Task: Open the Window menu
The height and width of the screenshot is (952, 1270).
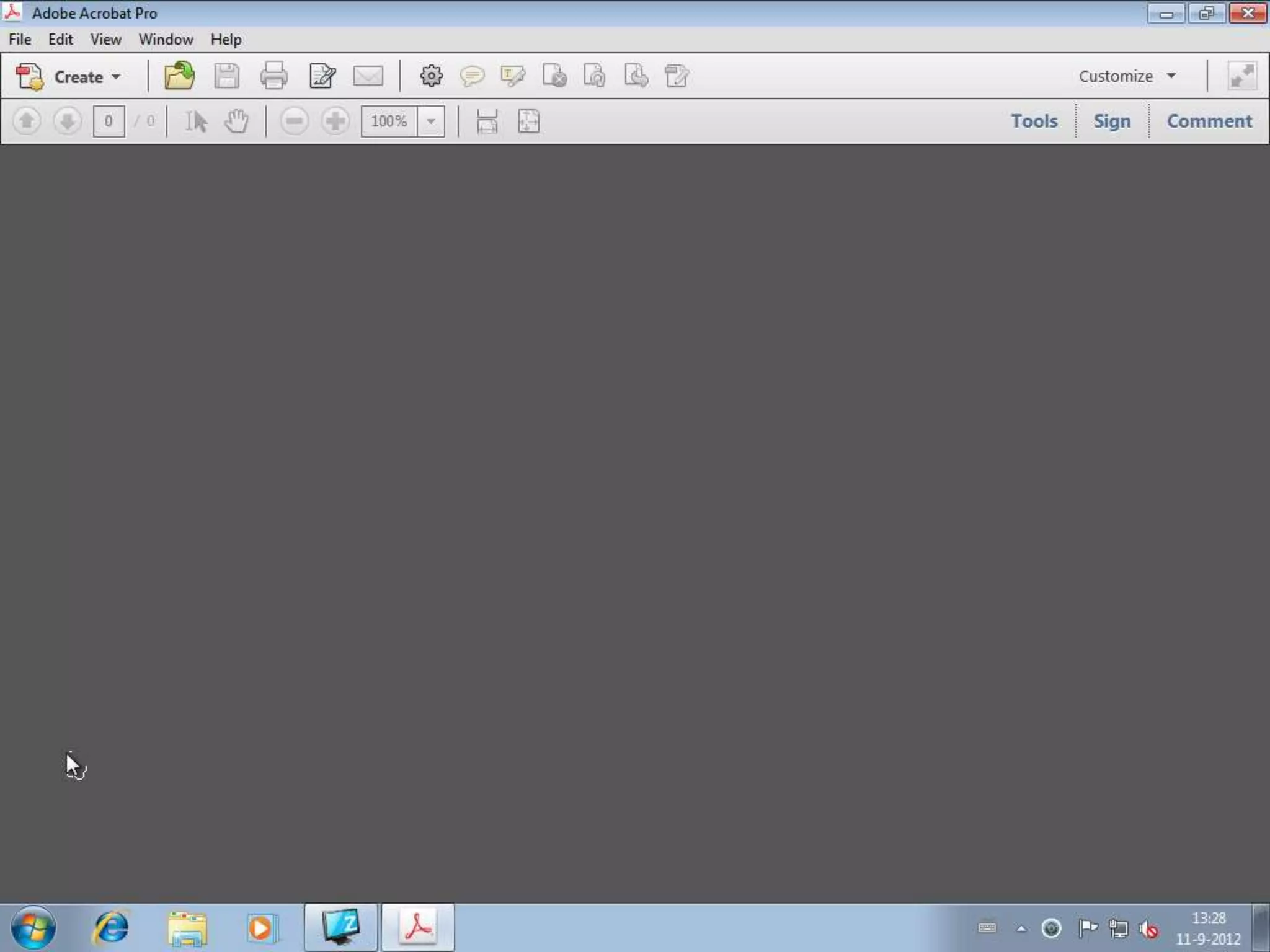Action: tap(166, 40)
